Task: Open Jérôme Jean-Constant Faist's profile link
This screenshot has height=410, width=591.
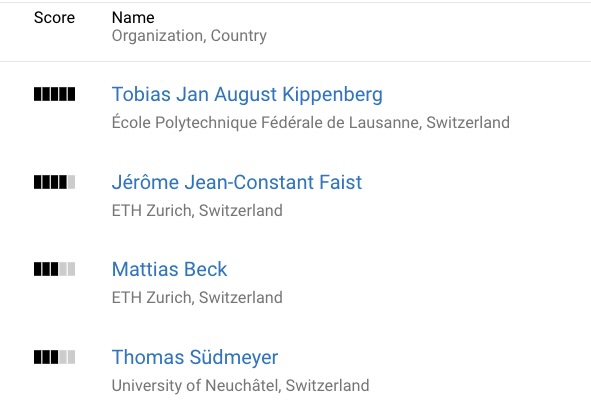Action: click(237, 182)
